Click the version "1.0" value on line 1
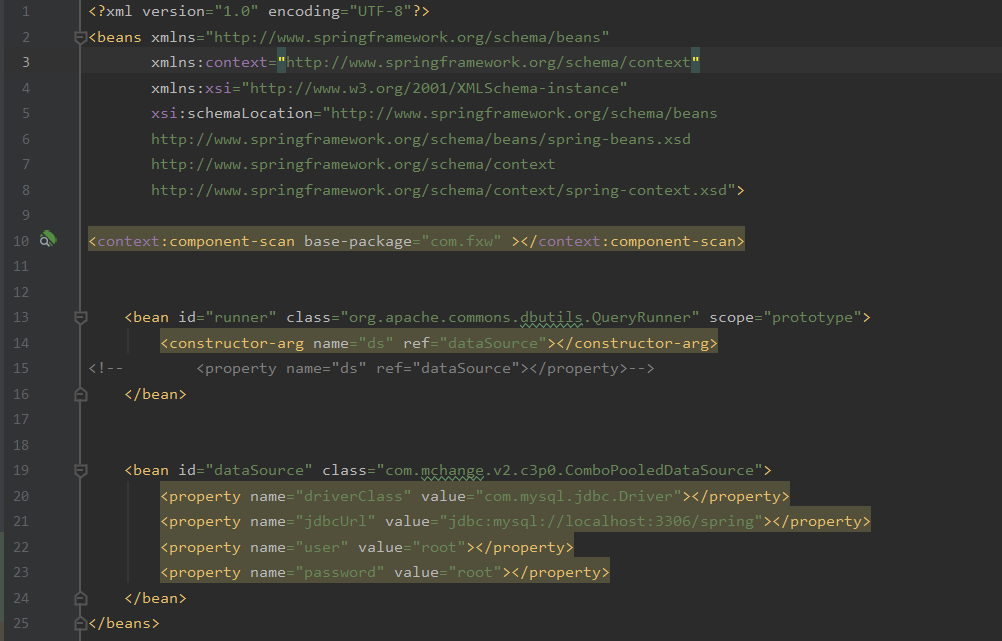The height and width of the screenshot is (641, 1002). tap(236, 12)
